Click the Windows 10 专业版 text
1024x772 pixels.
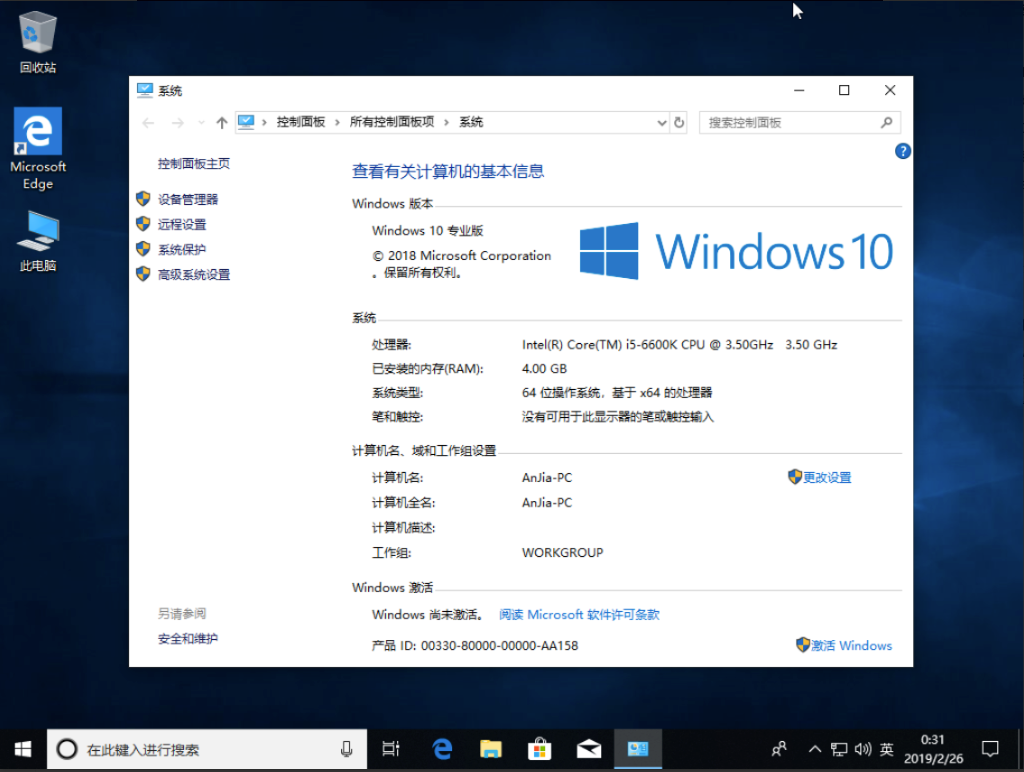pyautogui.click(x=427, y=231)
